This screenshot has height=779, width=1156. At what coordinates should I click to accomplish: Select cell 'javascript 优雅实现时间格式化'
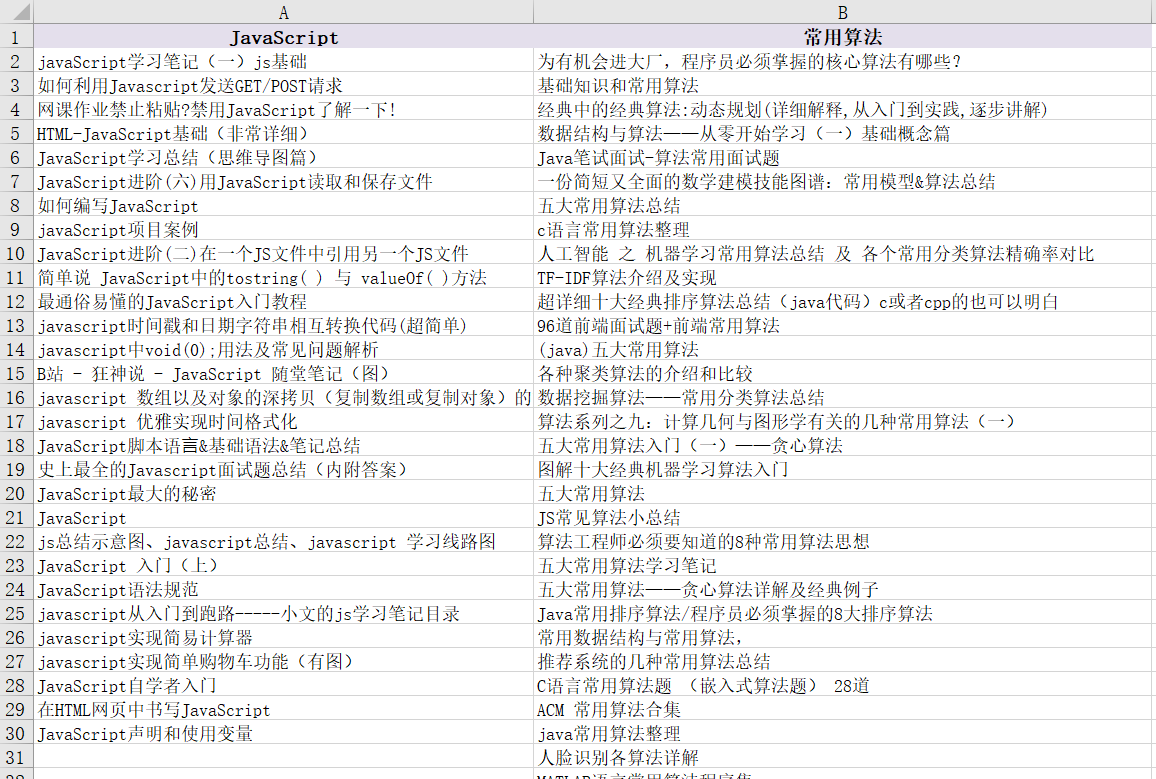pyautogui.click(x=284, y=422)
